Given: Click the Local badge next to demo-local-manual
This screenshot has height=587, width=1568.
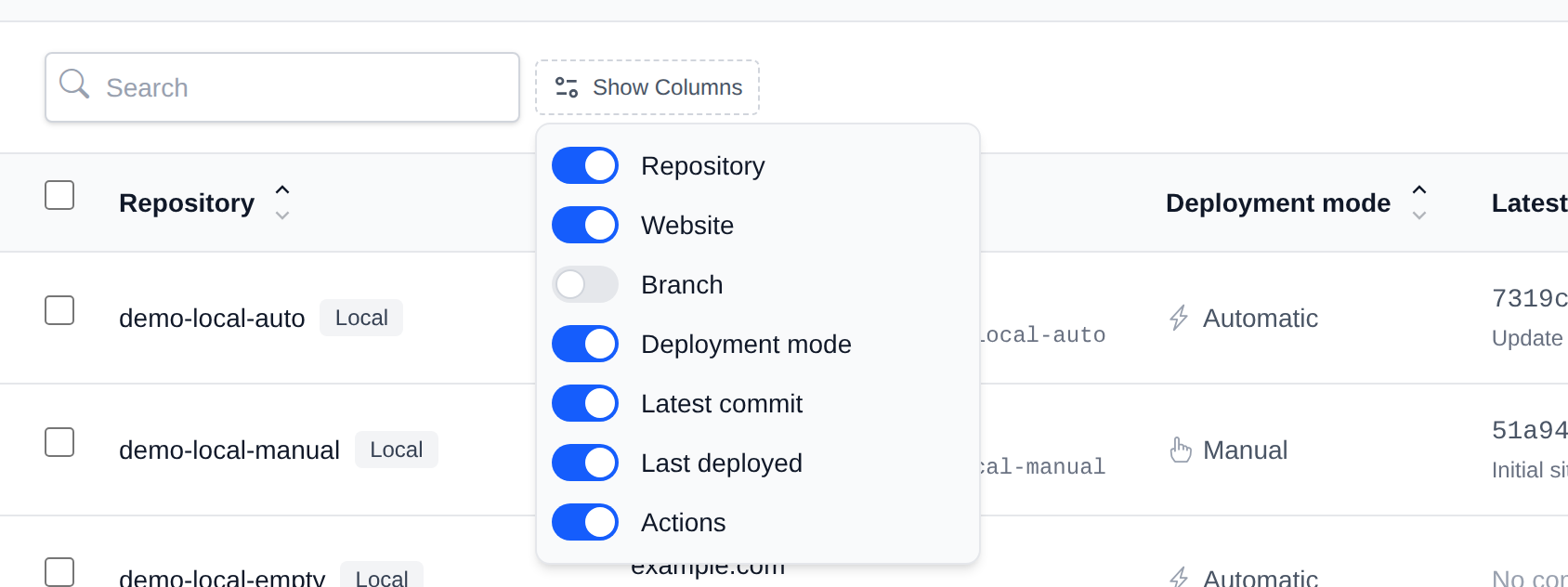Looking at the screenshot, I should (397, 450).
